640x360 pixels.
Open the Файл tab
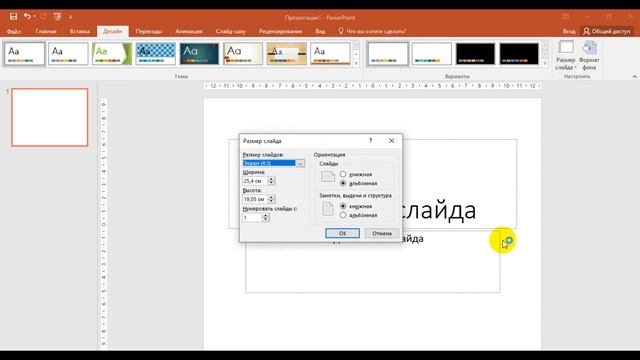coord(13,31)
